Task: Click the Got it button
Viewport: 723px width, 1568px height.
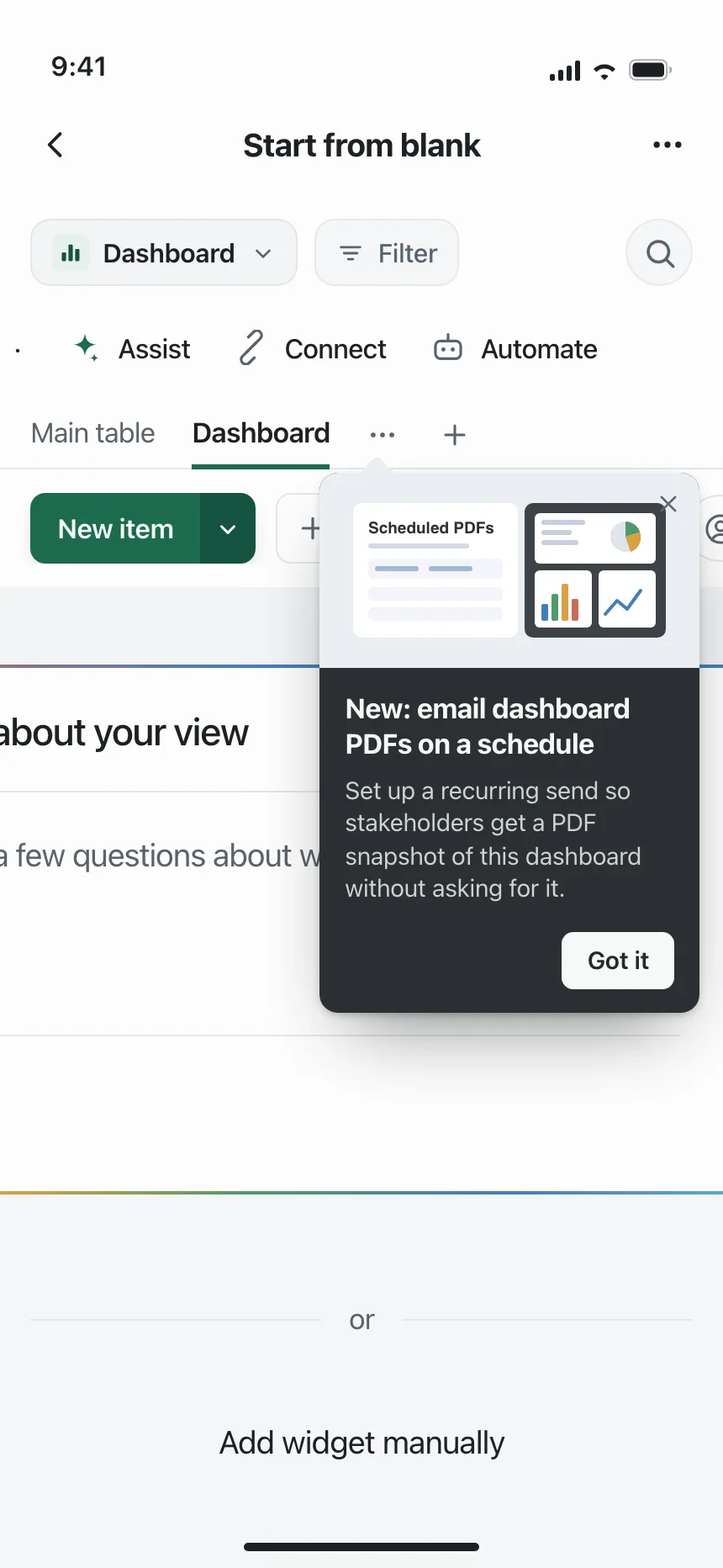Action: click(618, 961)
